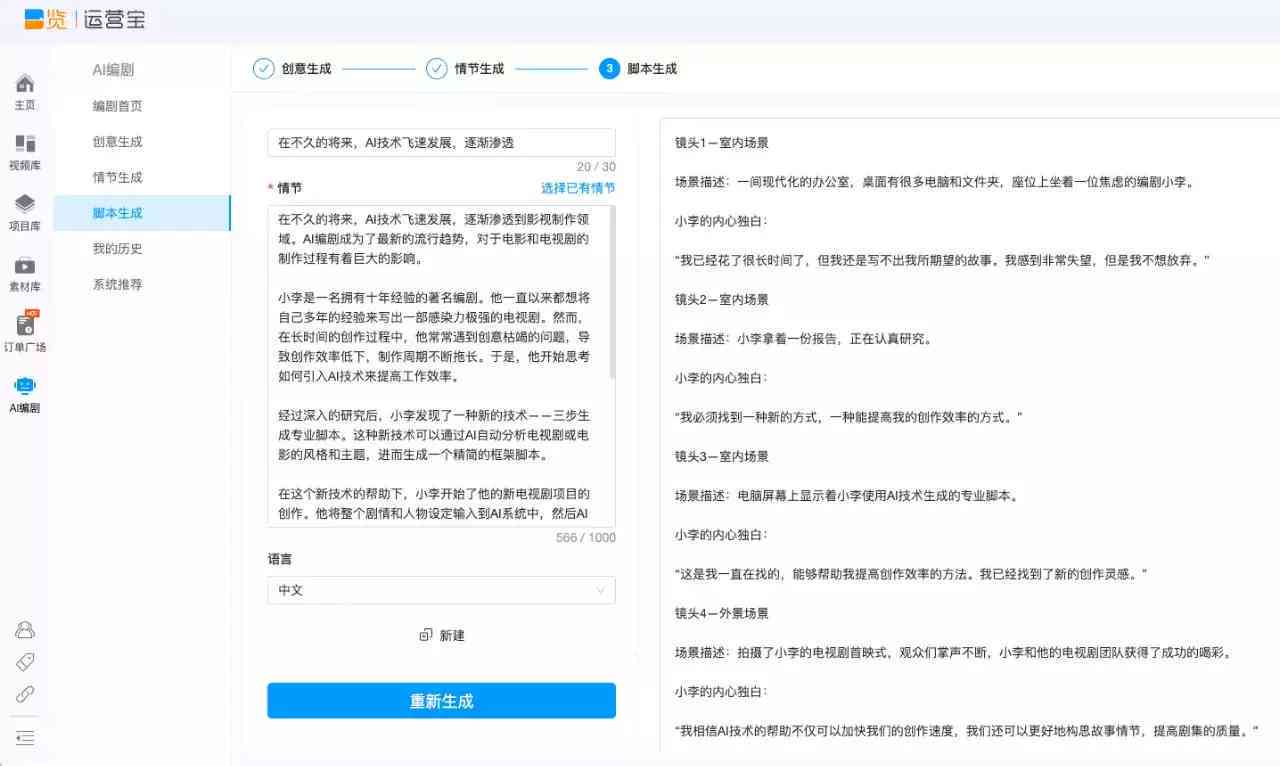Go to the 情节生成 step label
Image resolution: width=1280 pixels, height=766 pixels.
point(479,69)
